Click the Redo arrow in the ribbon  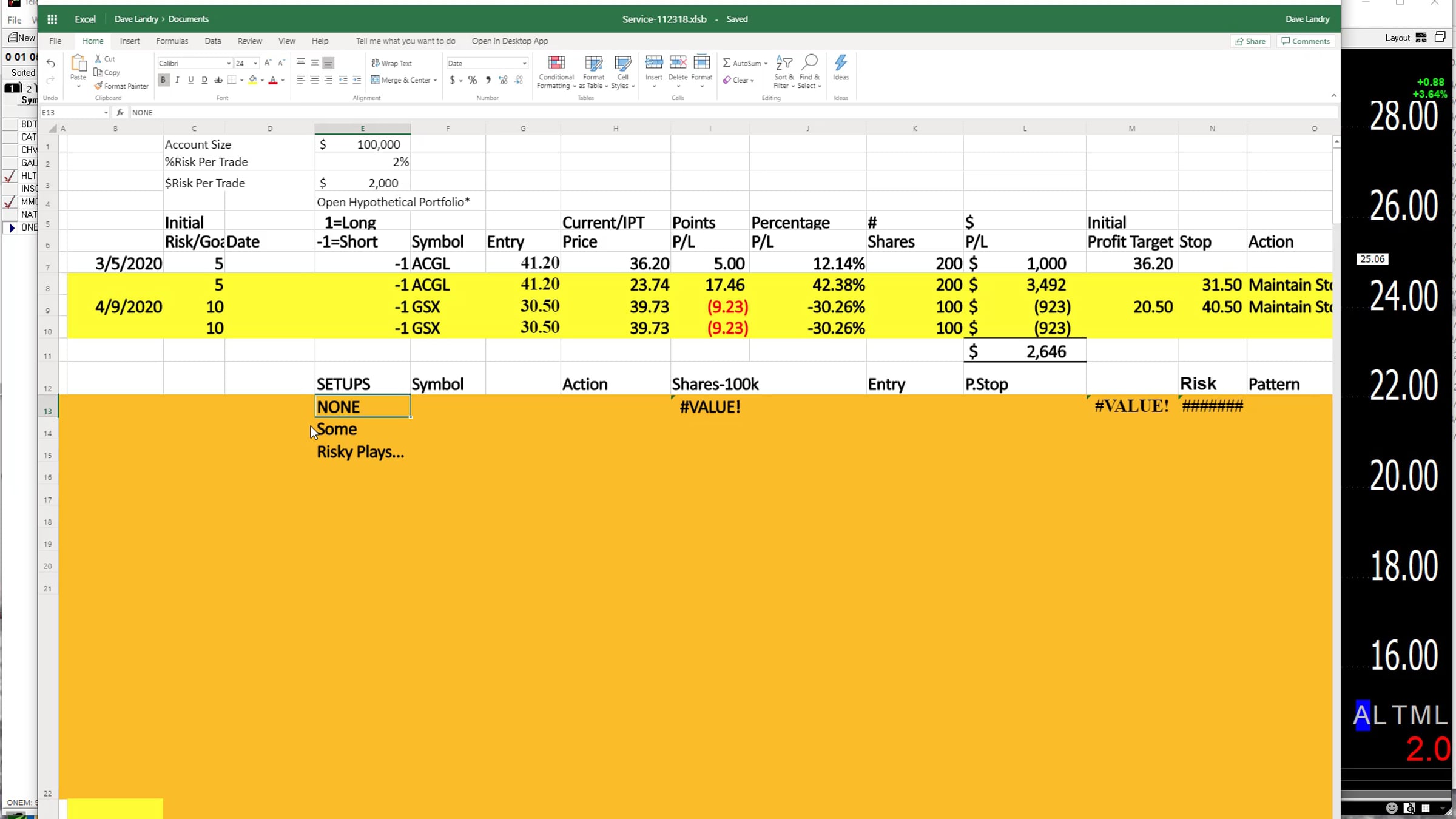coord(50,80)
